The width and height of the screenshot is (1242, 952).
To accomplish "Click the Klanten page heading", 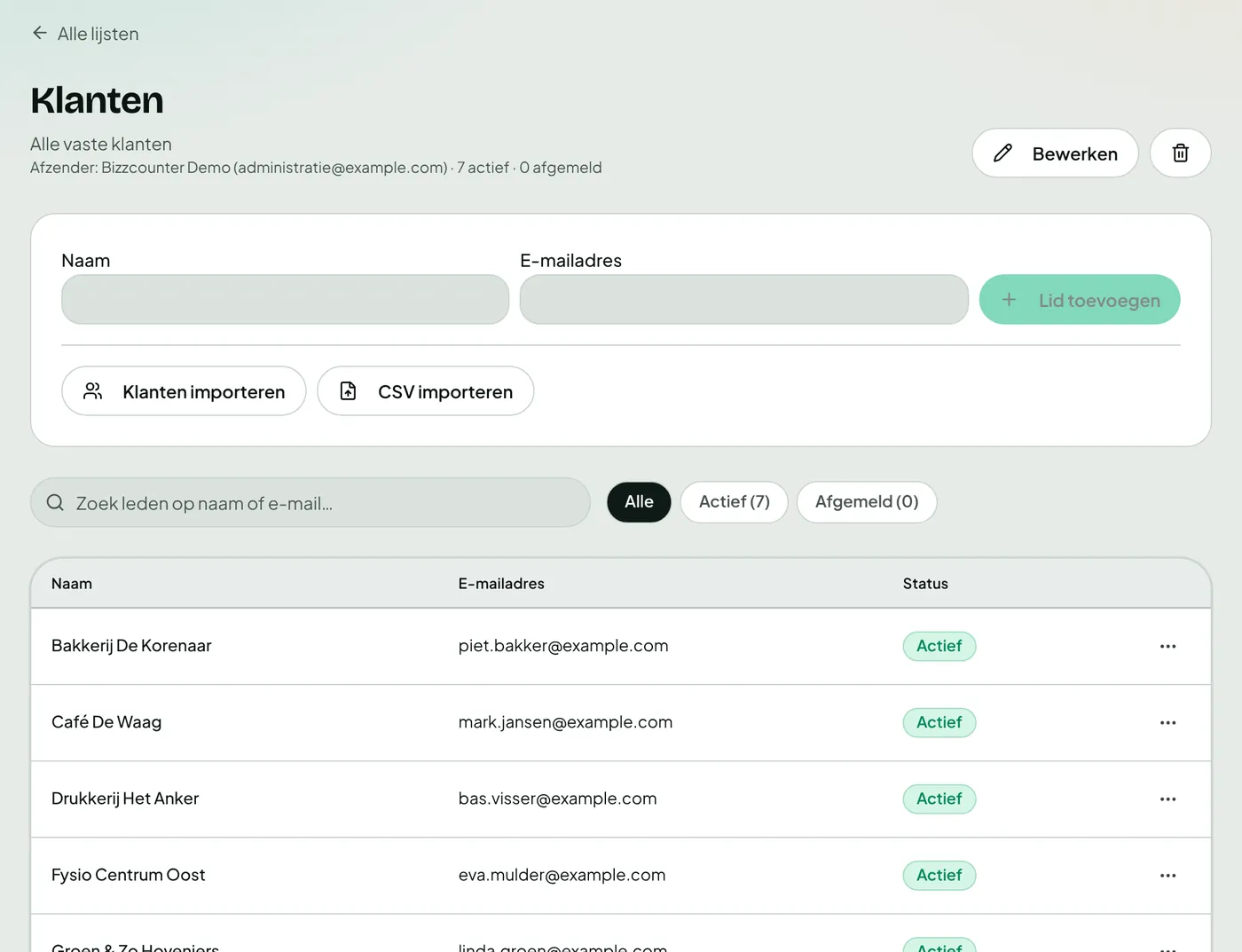I will pyautogui.click(x=97, y=100).
